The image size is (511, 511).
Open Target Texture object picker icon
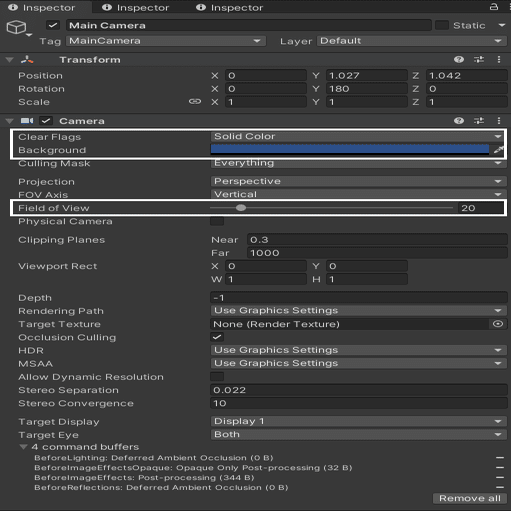click(x=498, y=324)
